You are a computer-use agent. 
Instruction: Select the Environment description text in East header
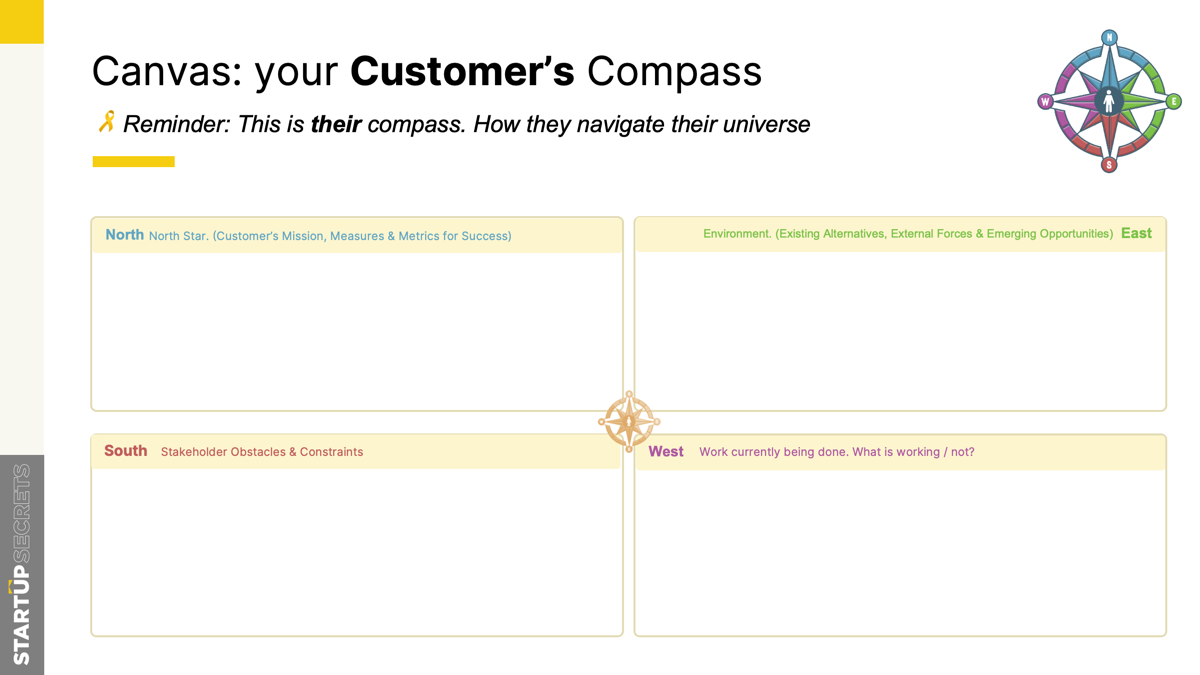pyautogui.click(x=907, y=234)
